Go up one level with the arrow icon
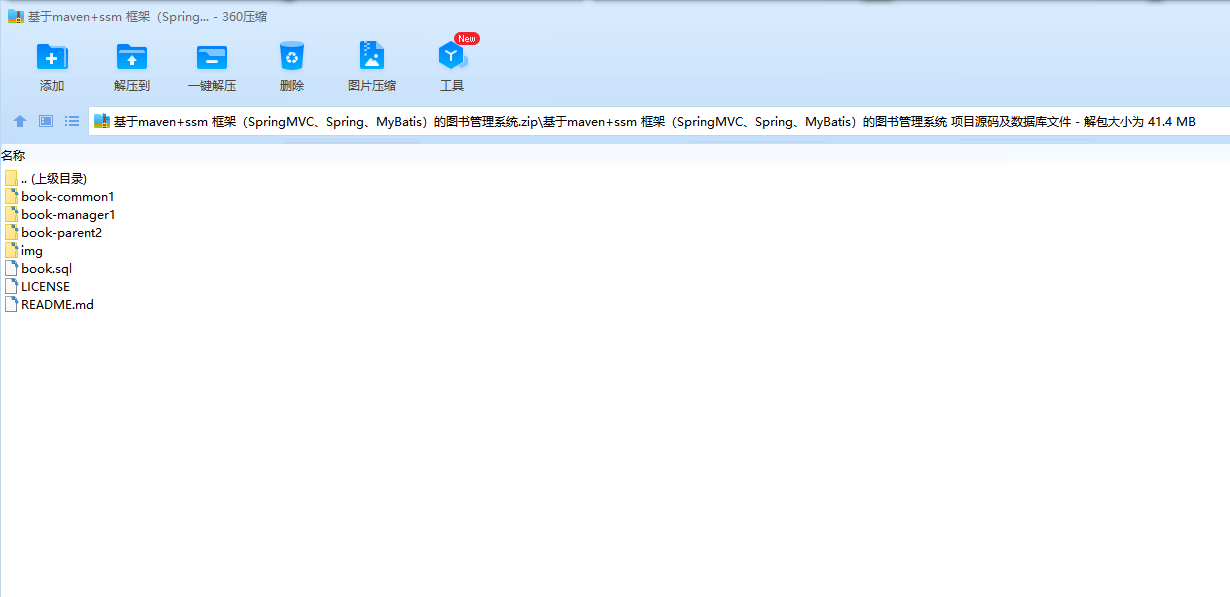This screenshot has height=597, width=1230. 20,121
